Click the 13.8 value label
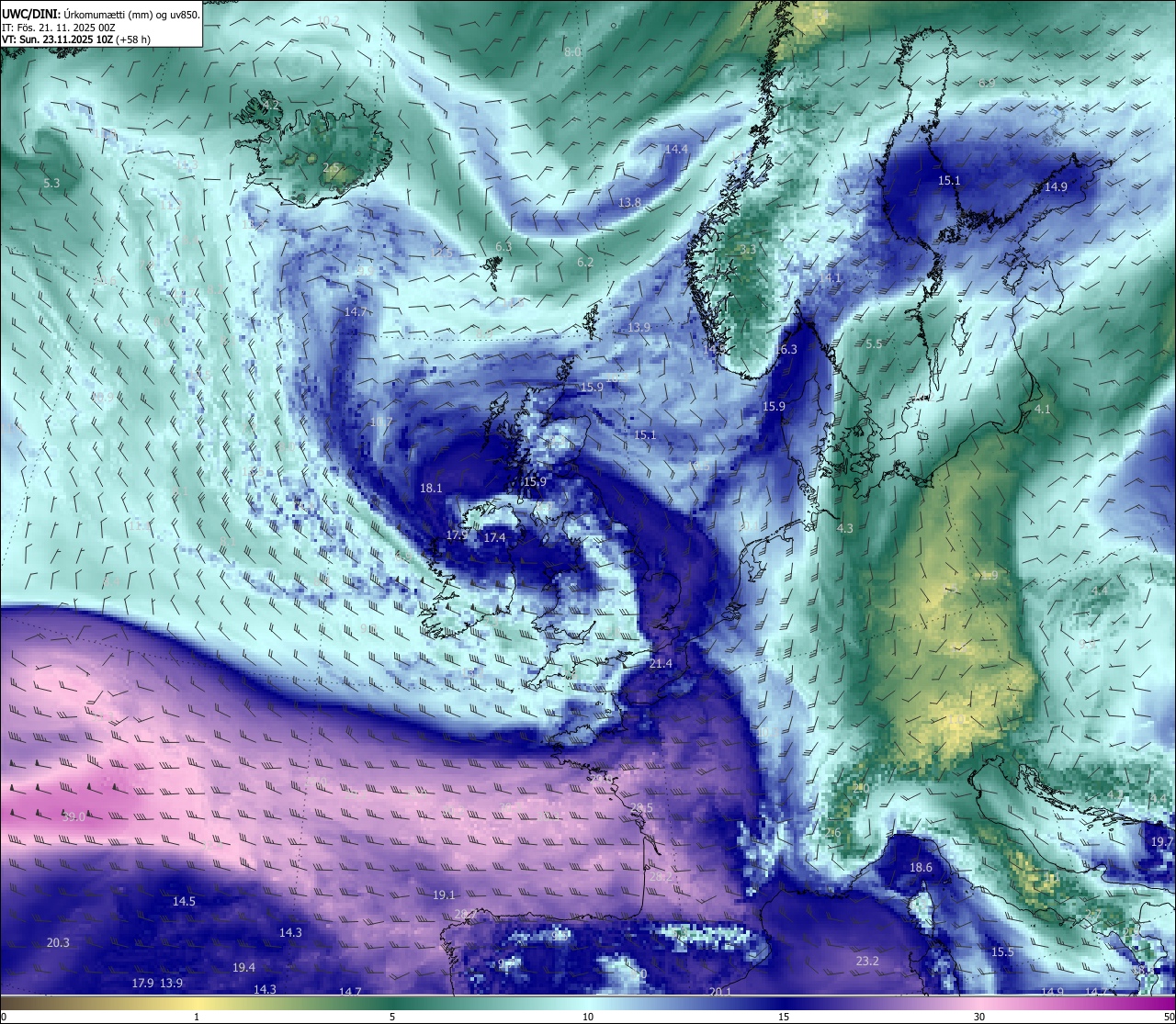This screenshot has height=1024, width=1176. pyautogui.click(x=629, y=202)
